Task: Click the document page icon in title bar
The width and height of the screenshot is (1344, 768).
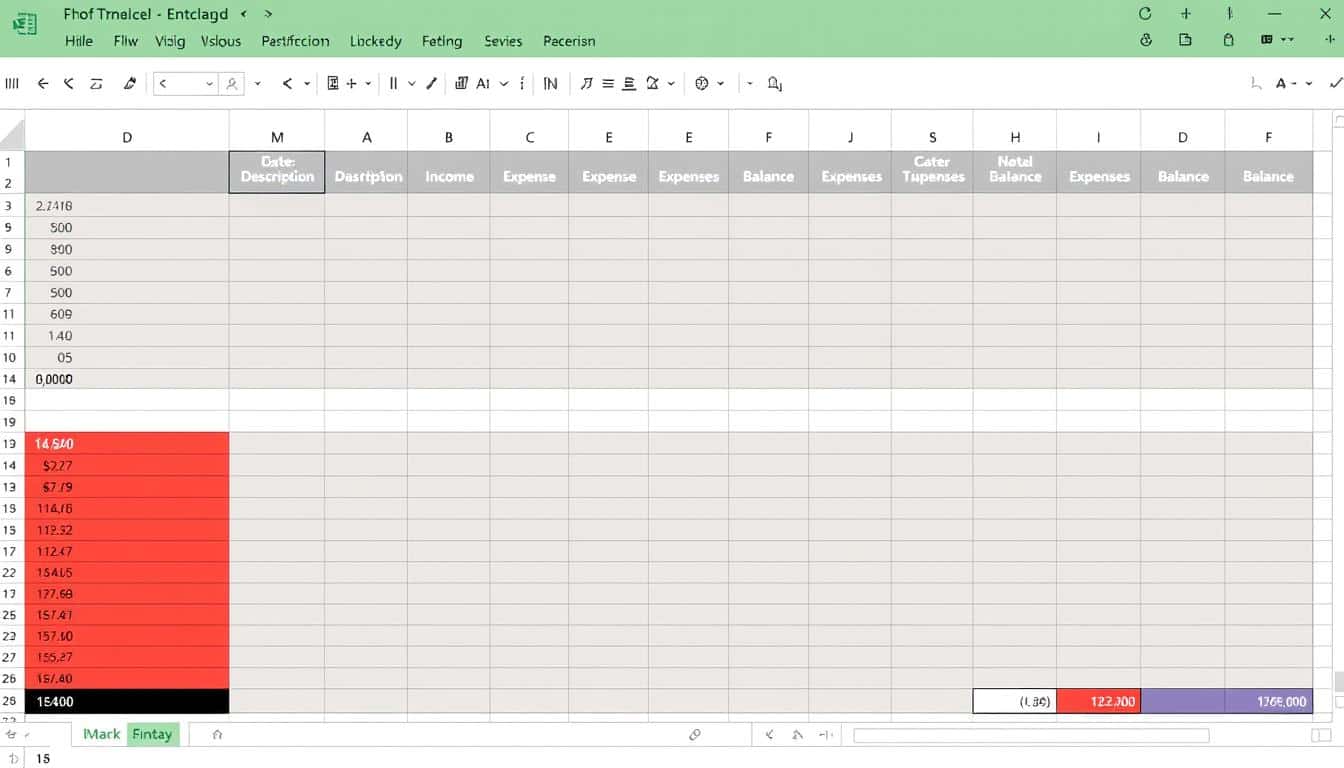Action: 1185,40
